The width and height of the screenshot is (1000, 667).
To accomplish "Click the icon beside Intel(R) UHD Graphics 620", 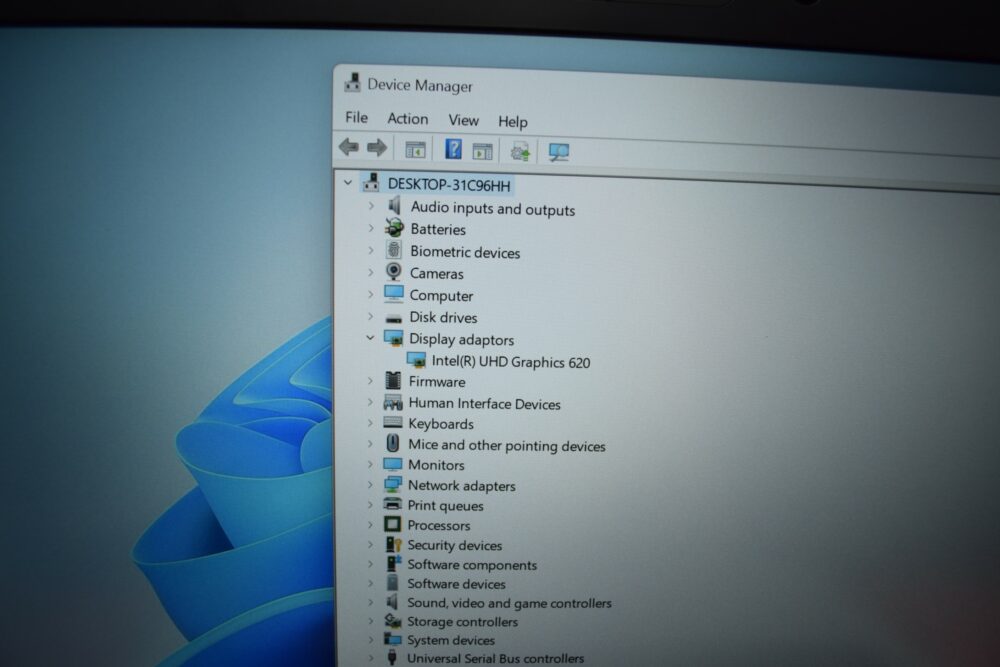I will (x=416, y=360).
